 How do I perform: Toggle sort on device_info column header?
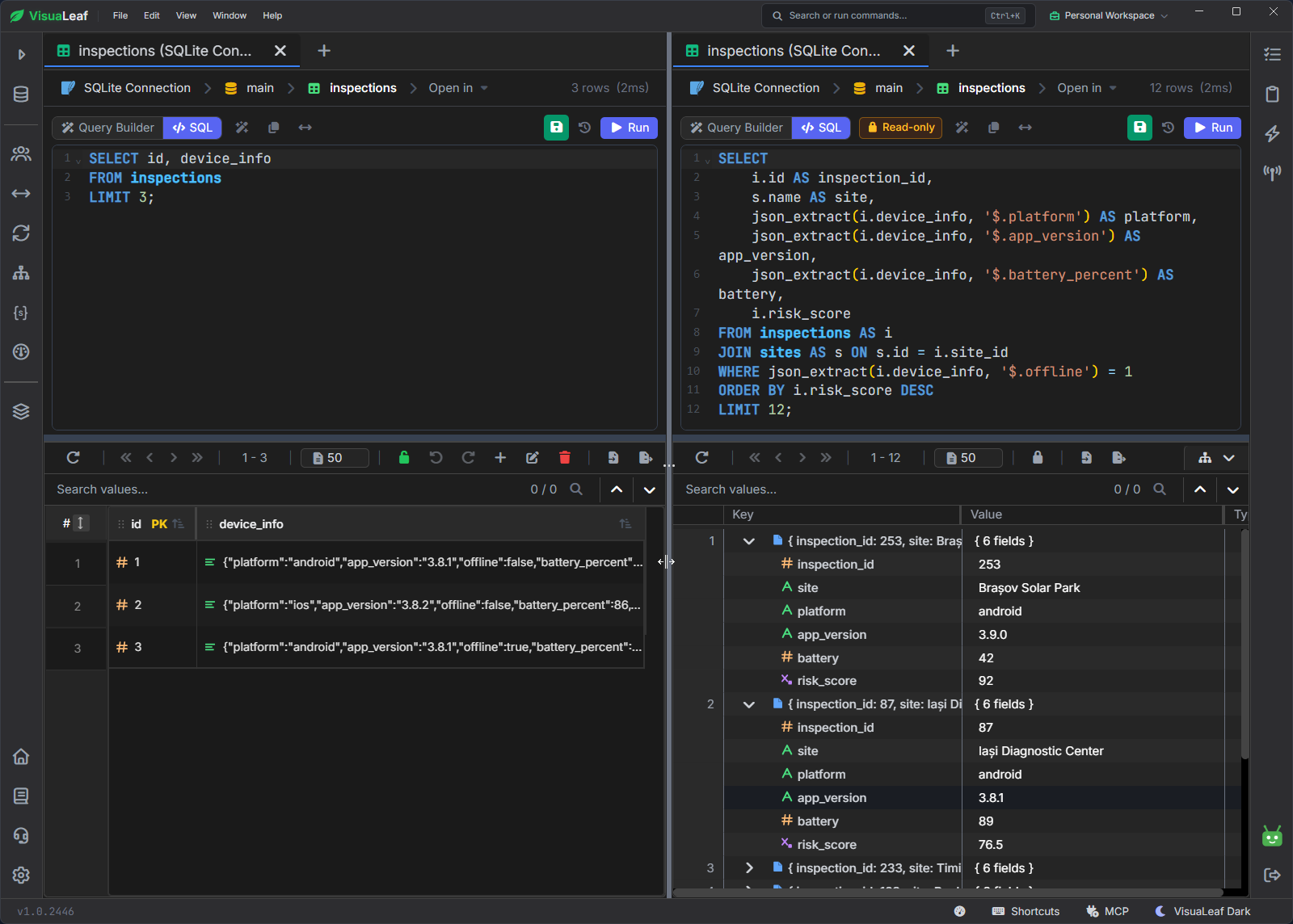point(625,524)
